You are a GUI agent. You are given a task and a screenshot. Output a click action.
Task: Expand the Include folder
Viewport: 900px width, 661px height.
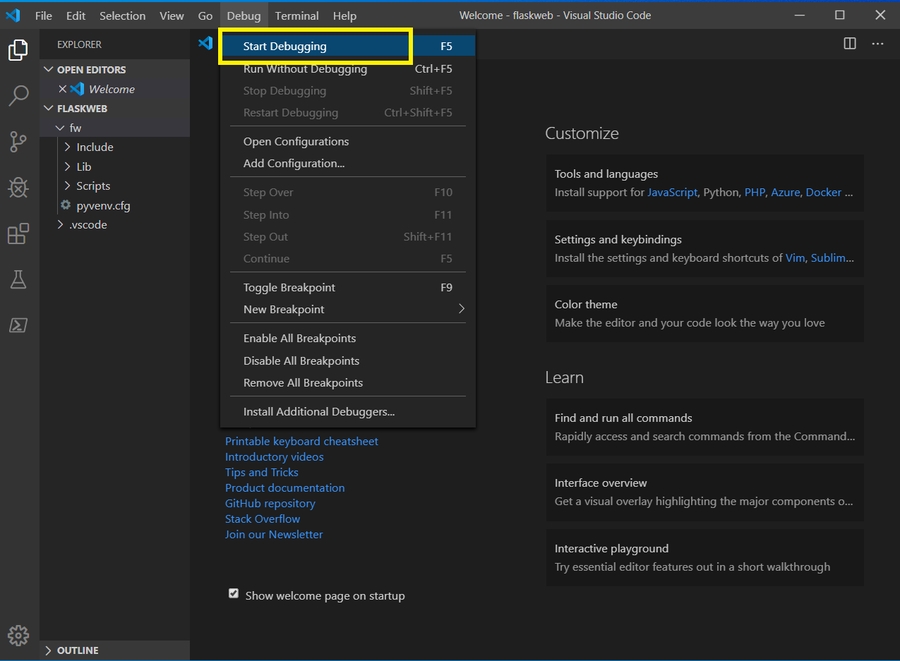pos(95,147)
